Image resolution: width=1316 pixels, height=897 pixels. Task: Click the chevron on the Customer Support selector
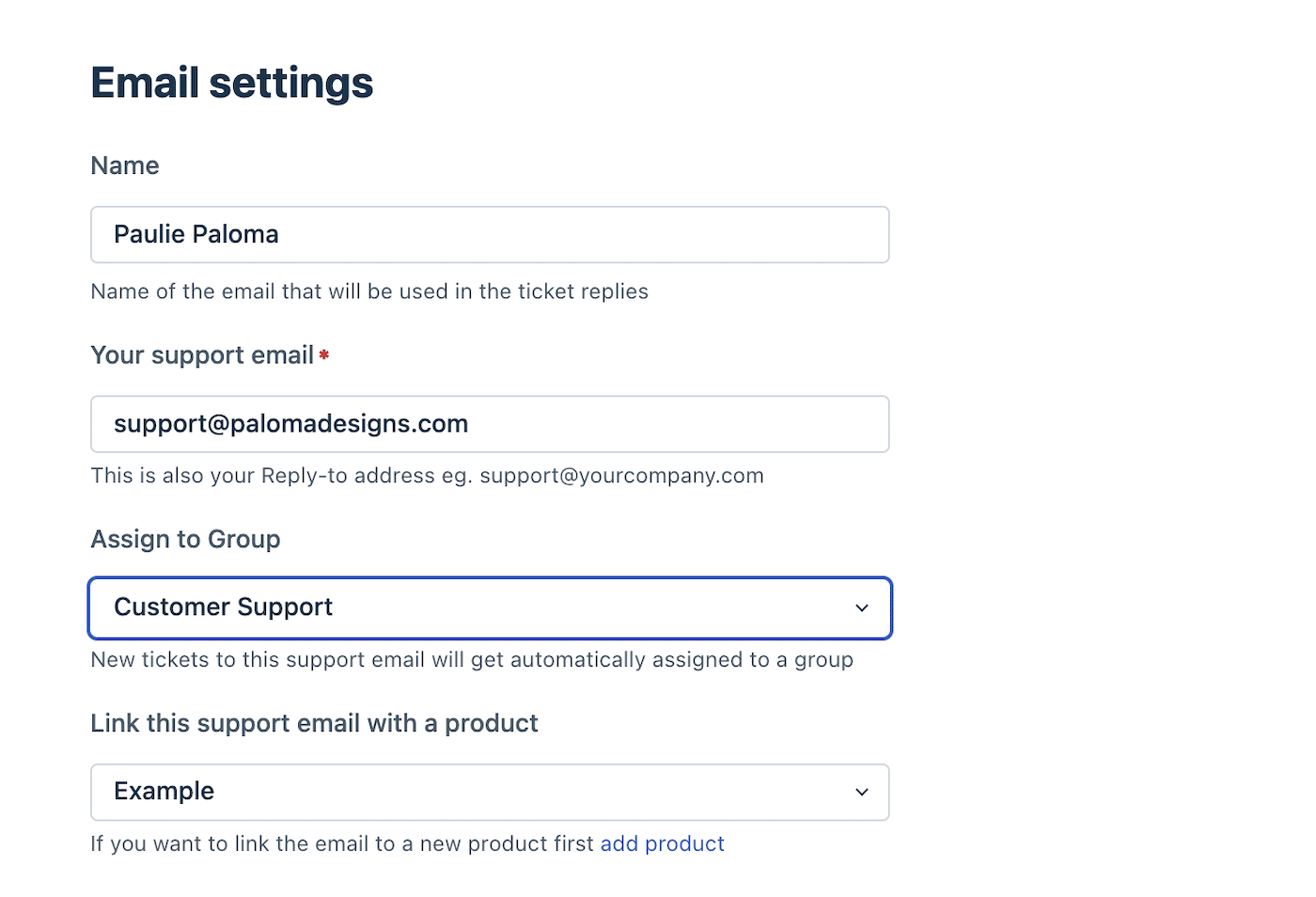(x=861, y=607)
